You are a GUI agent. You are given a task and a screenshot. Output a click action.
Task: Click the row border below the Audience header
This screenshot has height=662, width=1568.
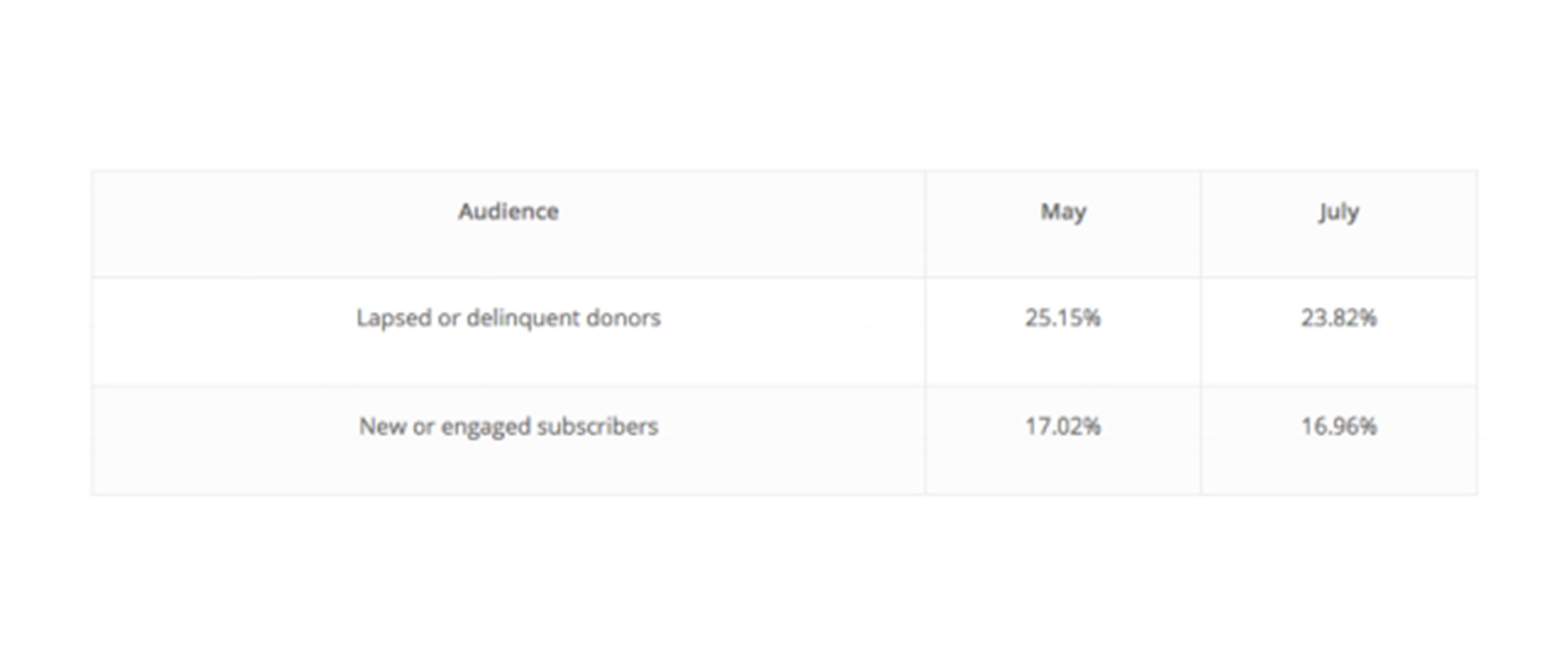coord(784,277)
